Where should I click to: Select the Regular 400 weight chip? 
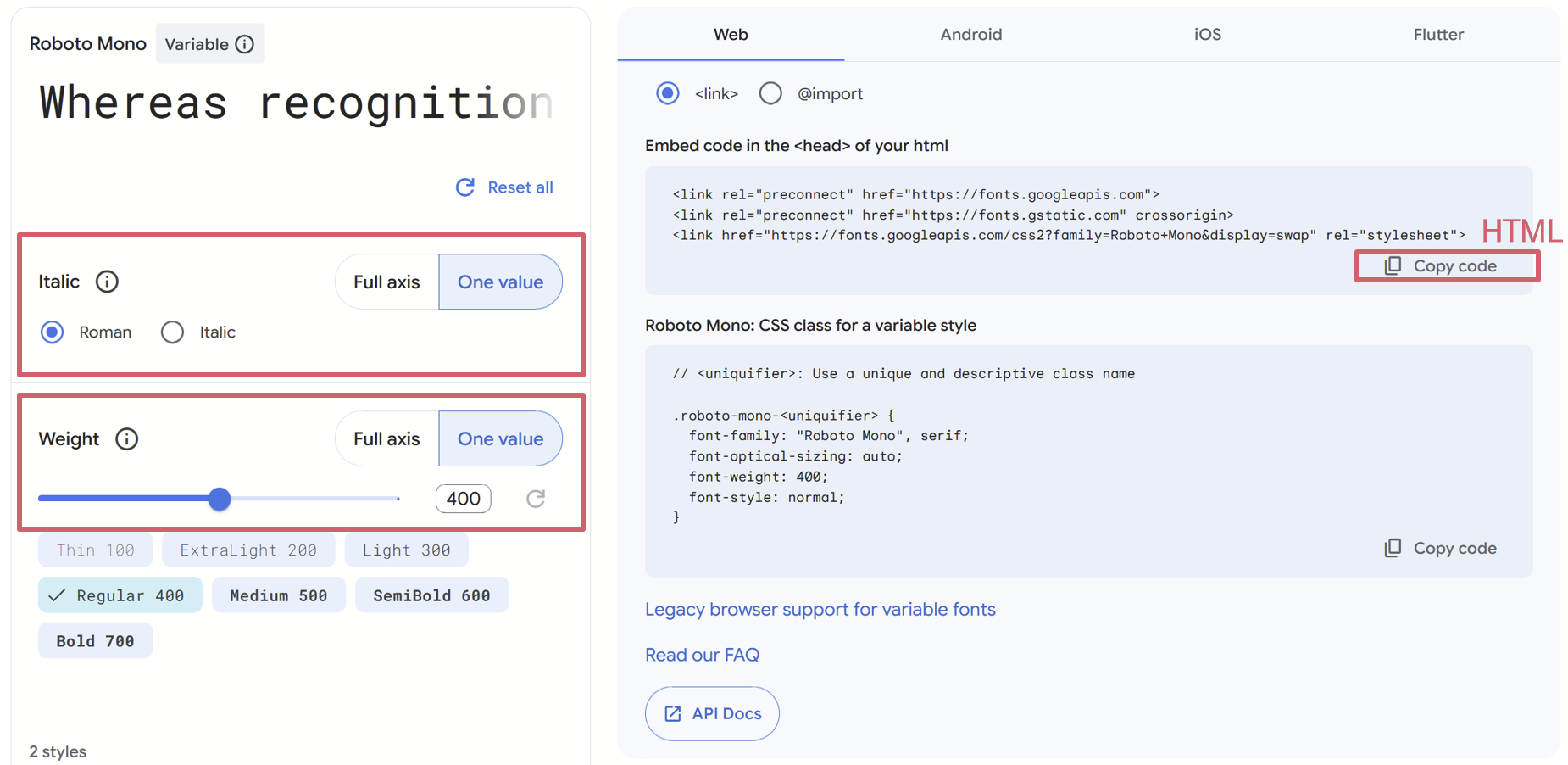click(120, 596)
